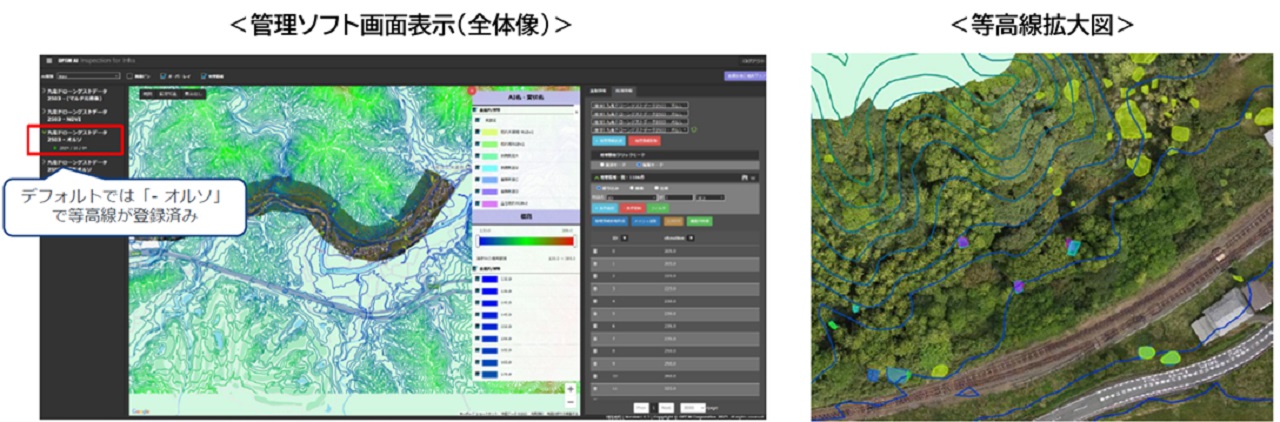Expand the first drone data tree item
The width and height of the screenshot is (1280, 422).
pyautogui.click(x=44, y=92)
